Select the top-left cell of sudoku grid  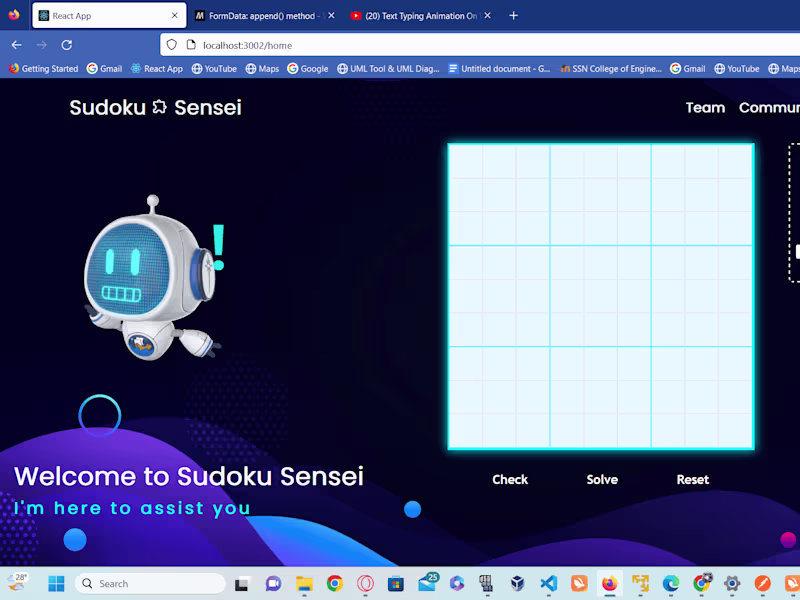[x=466, y=161]
